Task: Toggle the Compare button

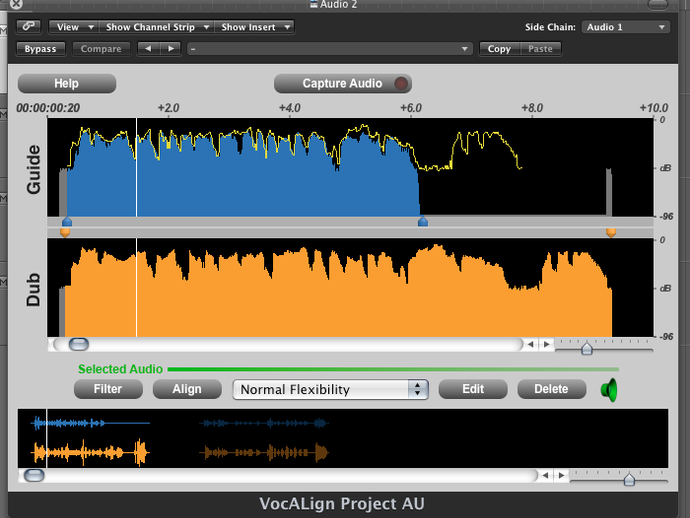Action: coord(101,49)
